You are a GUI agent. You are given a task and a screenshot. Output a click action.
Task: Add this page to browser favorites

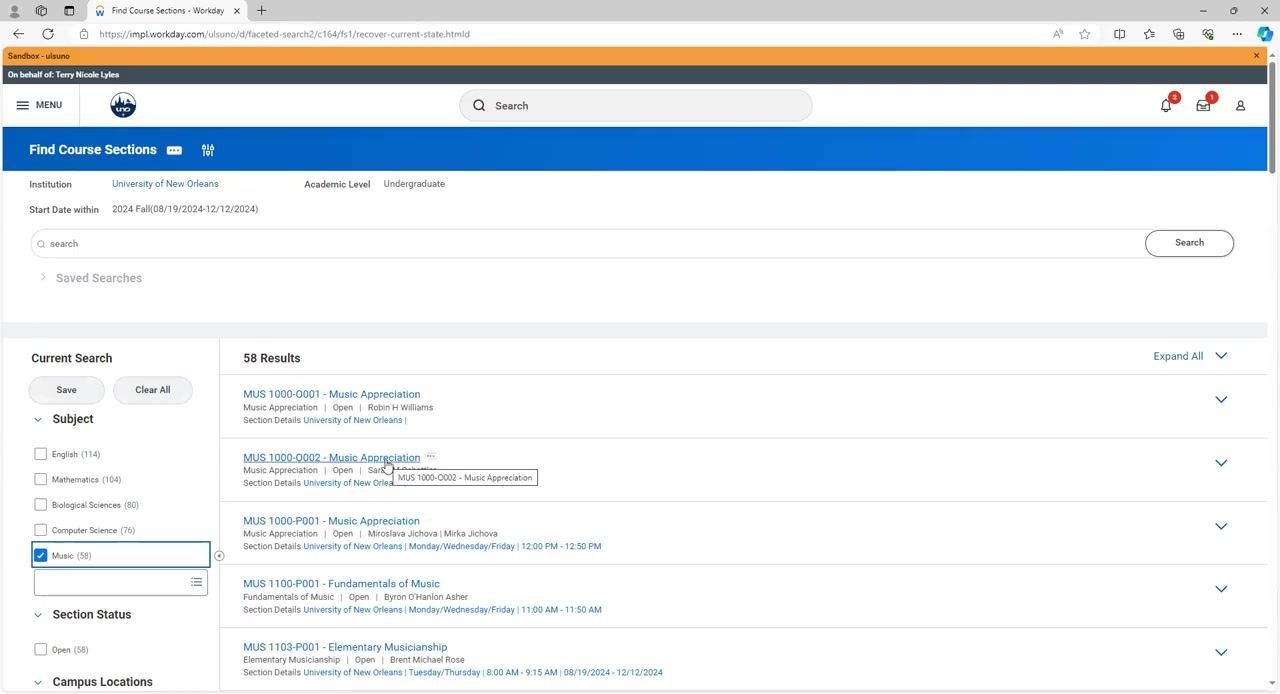(x=1085, y=34)
